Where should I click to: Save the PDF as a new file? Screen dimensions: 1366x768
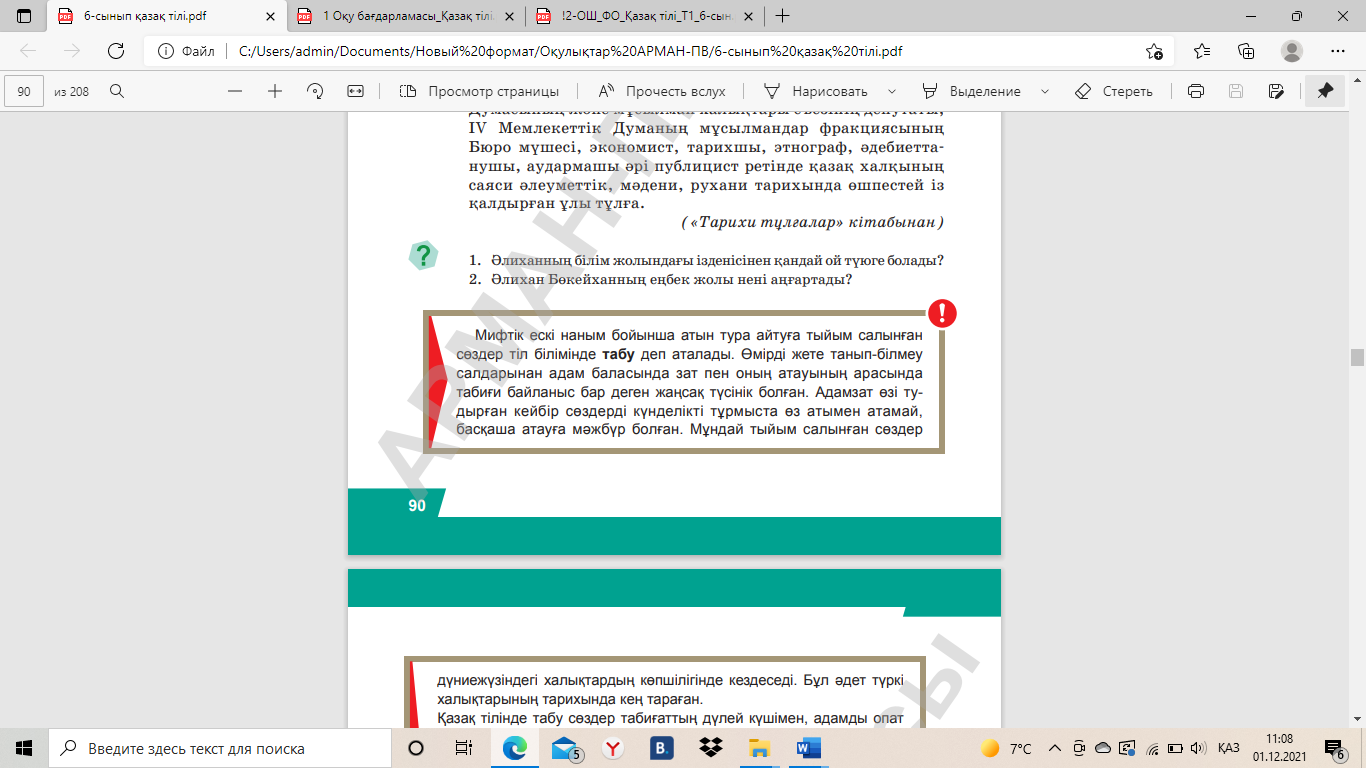pyautogui.click(x=1275, y=91)
